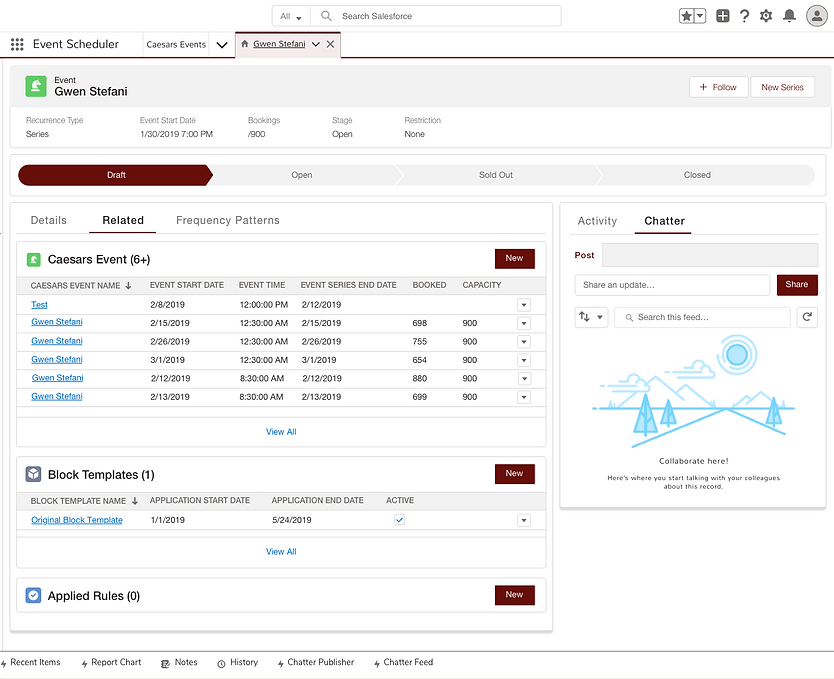This screenshot has width=834, height=679.
Task: Sort by Caesars Event Name column
Action: pyautogui.click(x=81, y=286)
